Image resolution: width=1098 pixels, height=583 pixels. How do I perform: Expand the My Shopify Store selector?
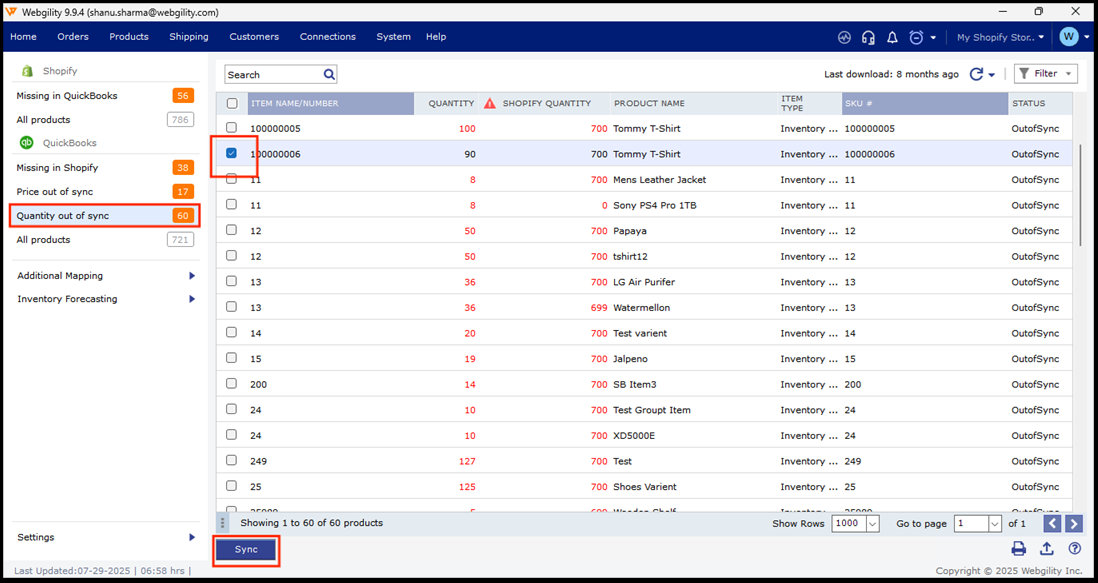click(x=999, y=37)
